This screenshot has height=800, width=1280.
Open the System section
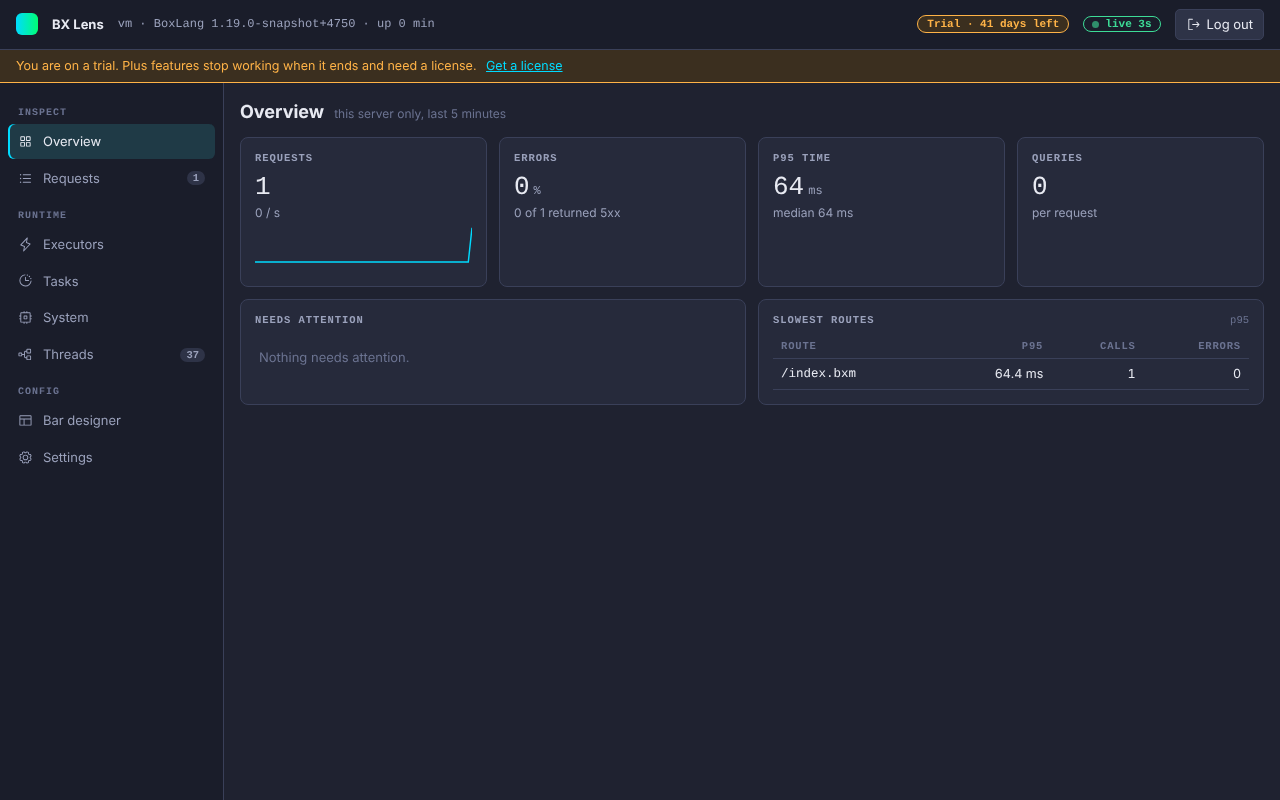pos(112,317)
